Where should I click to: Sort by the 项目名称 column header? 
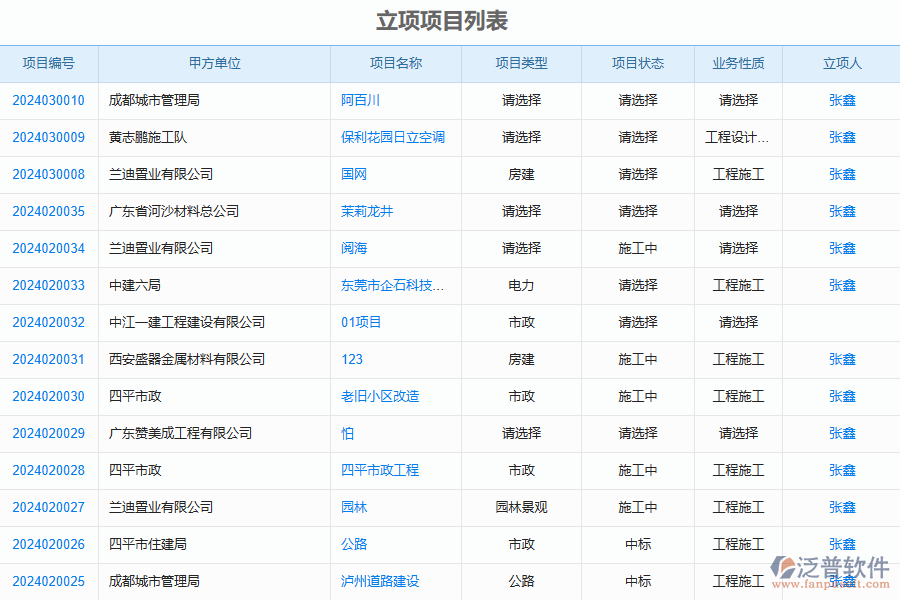396,64
